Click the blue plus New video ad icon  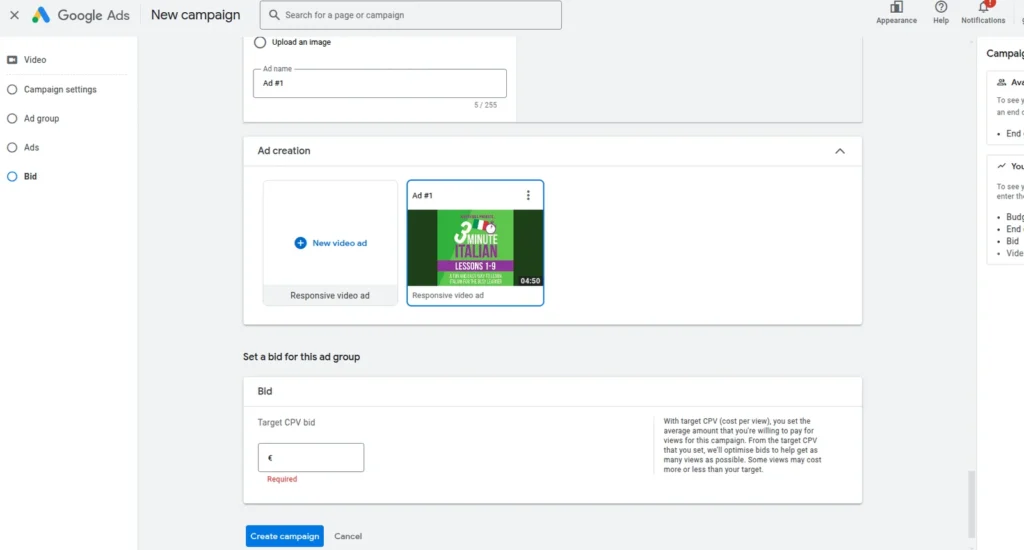click(x=300, y=243)
